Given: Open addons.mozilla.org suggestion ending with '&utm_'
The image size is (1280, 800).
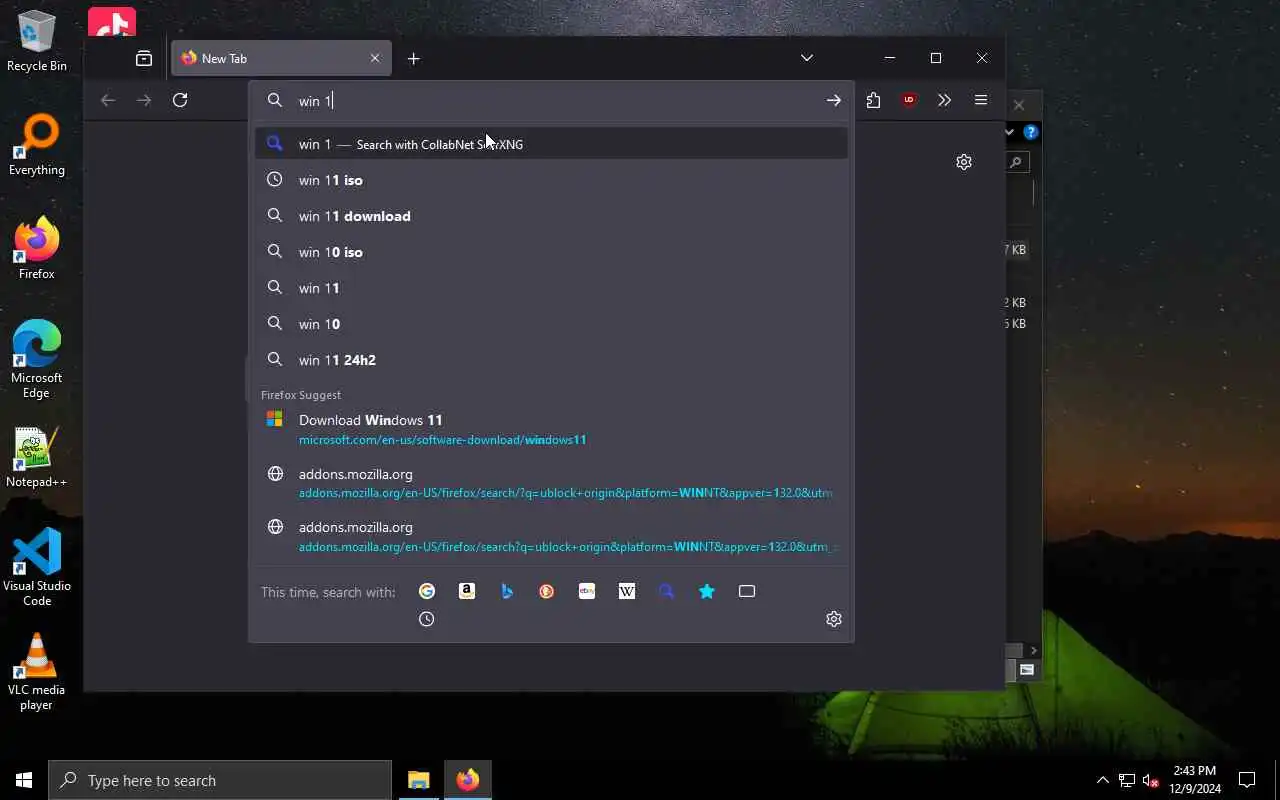Looking at the screenshot, I should (x=551, y=536).
